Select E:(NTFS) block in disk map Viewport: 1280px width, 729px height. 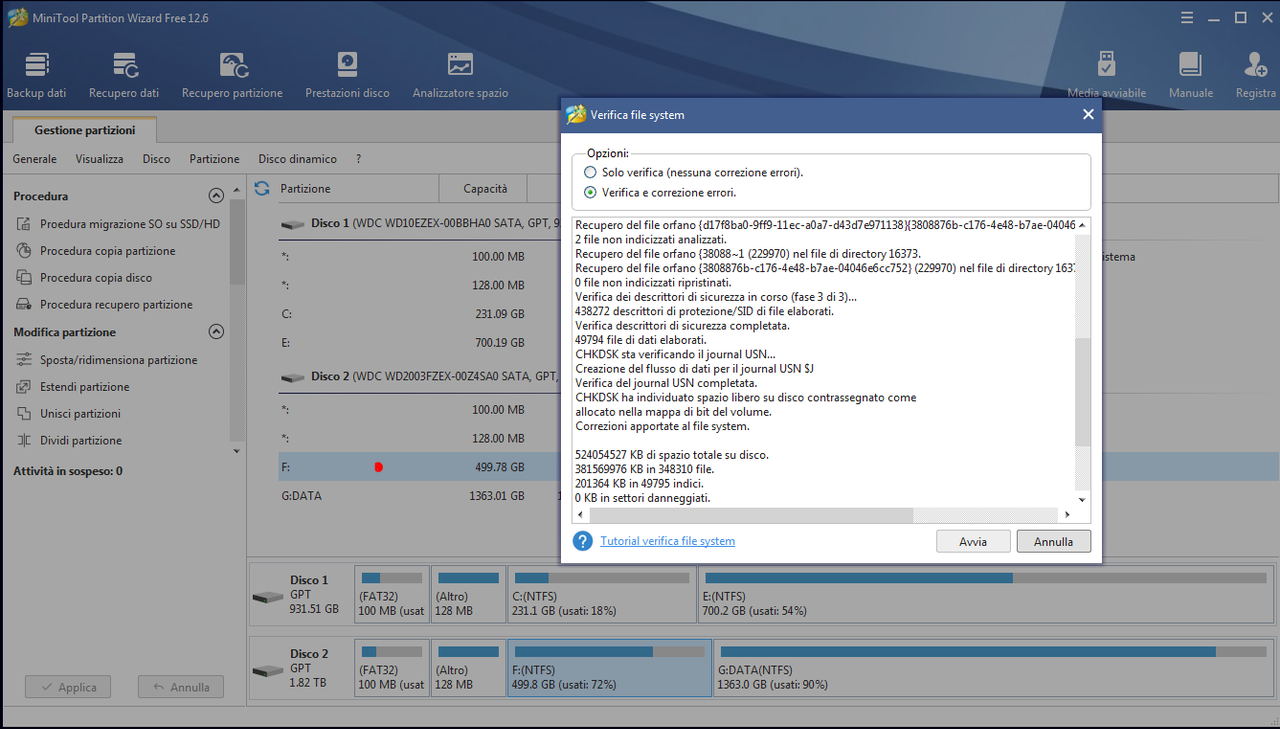tap(986, 593)
